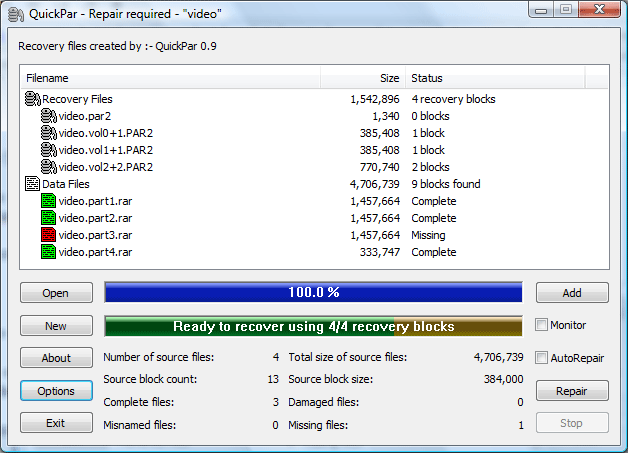Click the '4 recovery blocks' status text
This screenshot has height=453, width=628.
[453, 99]
